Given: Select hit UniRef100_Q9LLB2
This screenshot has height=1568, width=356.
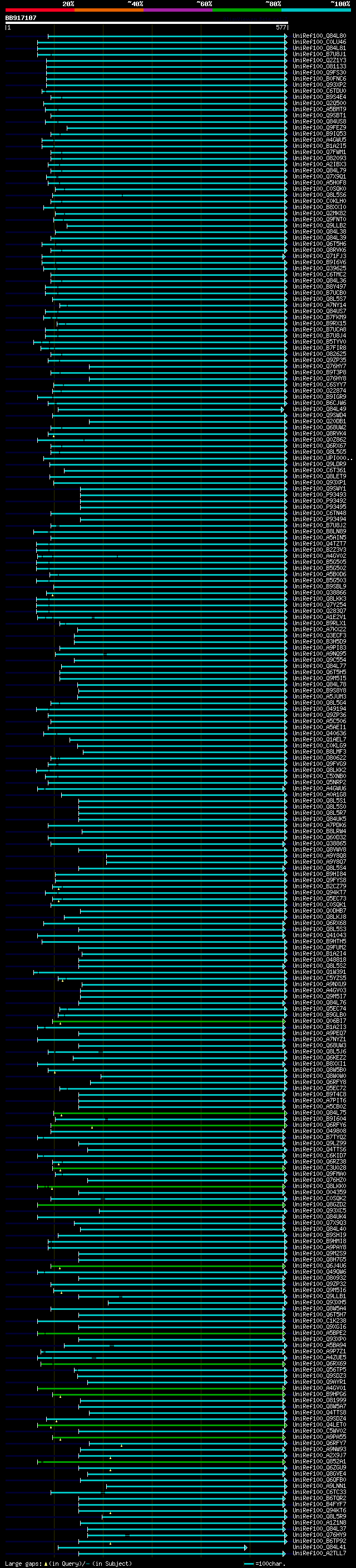Looking at the screenshot, I should (x=319, y=225).
